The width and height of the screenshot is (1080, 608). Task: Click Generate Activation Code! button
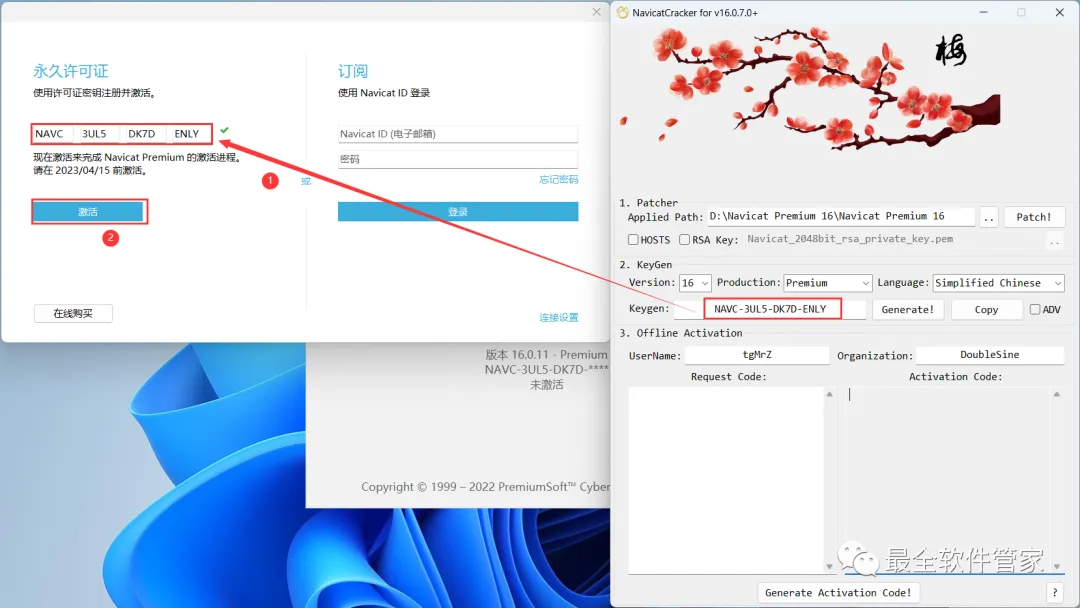pyautogui.click(x=838, y=592)
